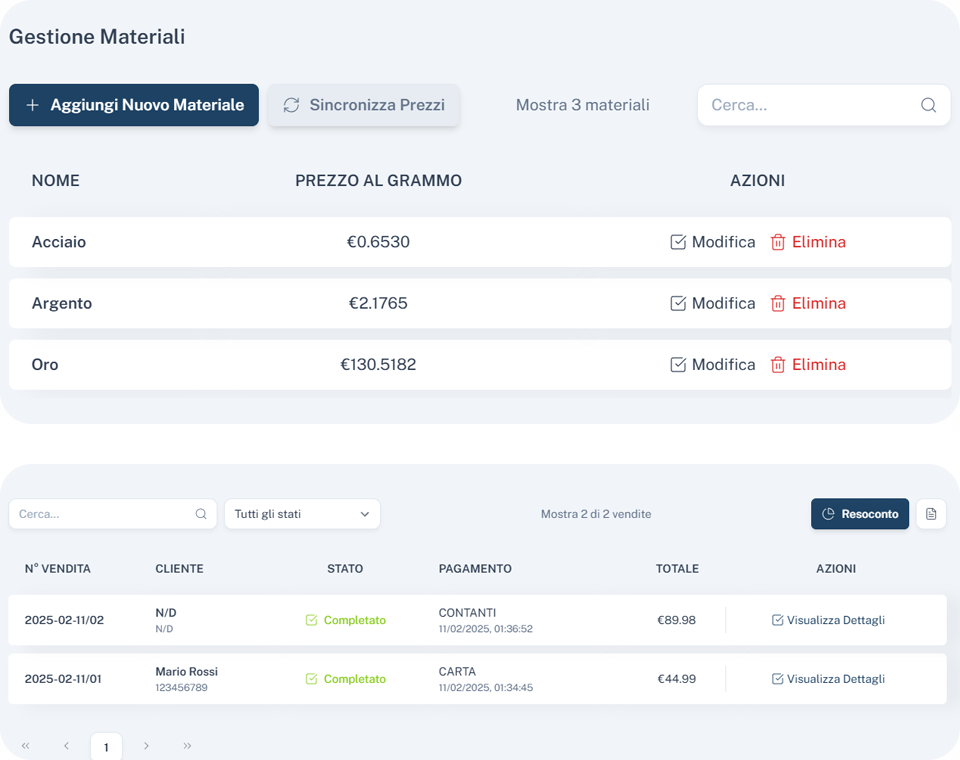Click the details icon beside Visualizza Dettagli for Mario Rossi

(776, 679)
